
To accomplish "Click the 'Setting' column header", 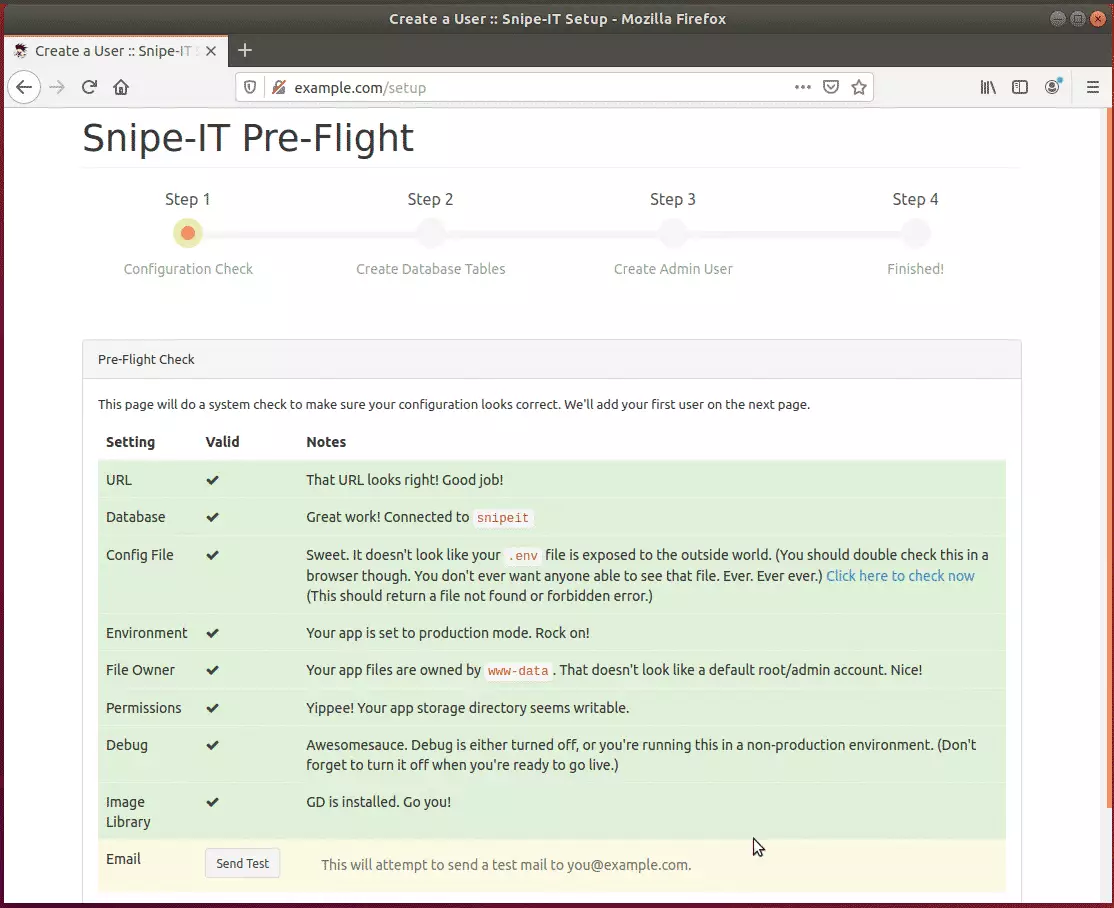I will coord(130,442).
